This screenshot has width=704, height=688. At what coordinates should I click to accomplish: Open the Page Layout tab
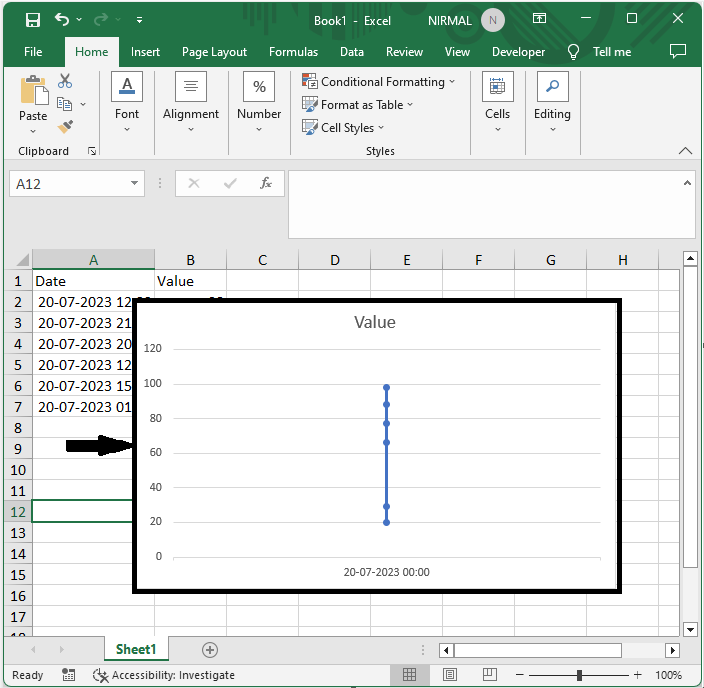tap(214, 52)
